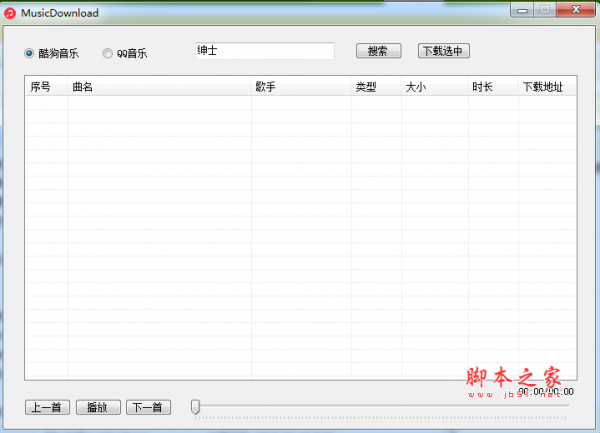The width and height of the screenshot is (600, 433).
Task: Sort by the 曲名 column header
Action: (x=159, y=87)
